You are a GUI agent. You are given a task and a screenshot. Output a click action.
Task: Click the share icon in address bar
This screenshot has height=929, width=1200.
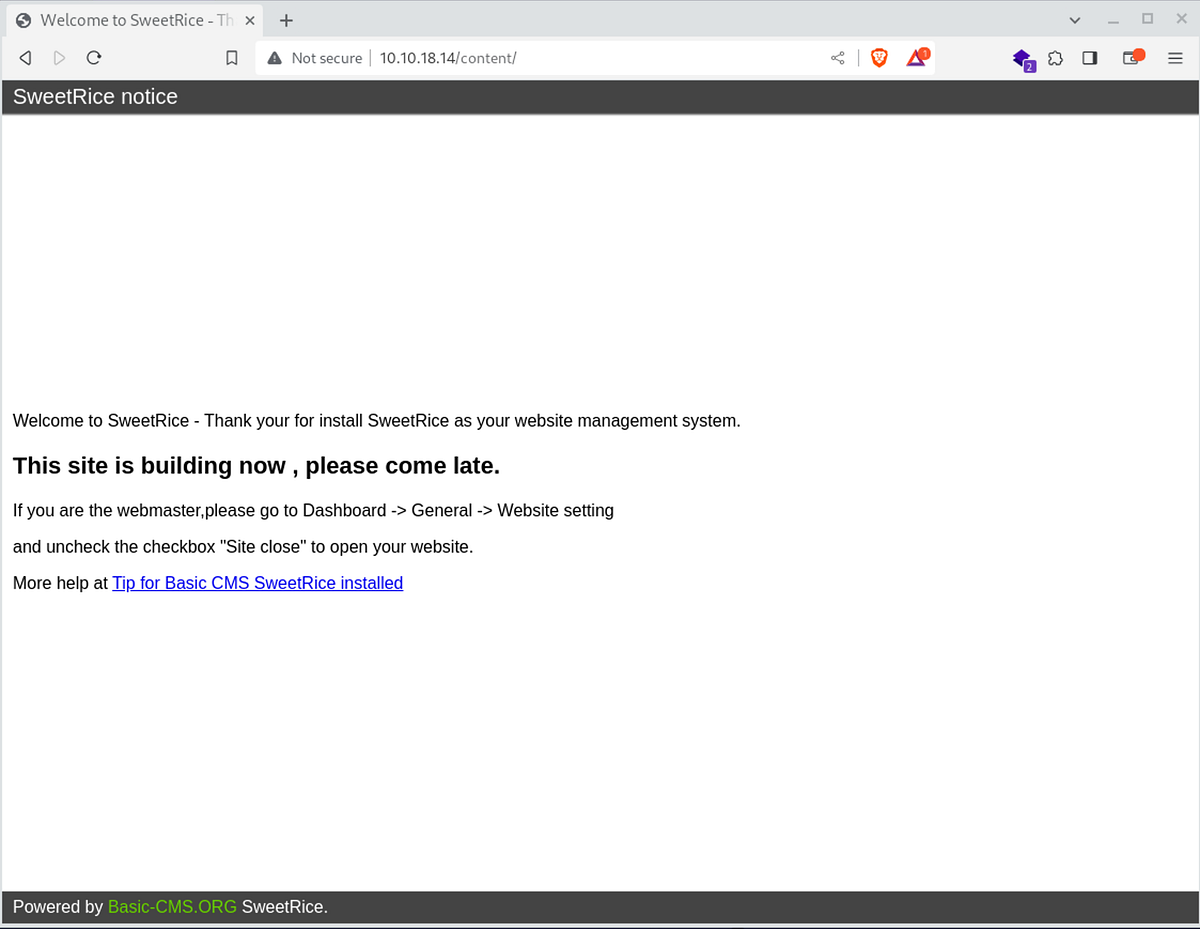click(838, 58)
